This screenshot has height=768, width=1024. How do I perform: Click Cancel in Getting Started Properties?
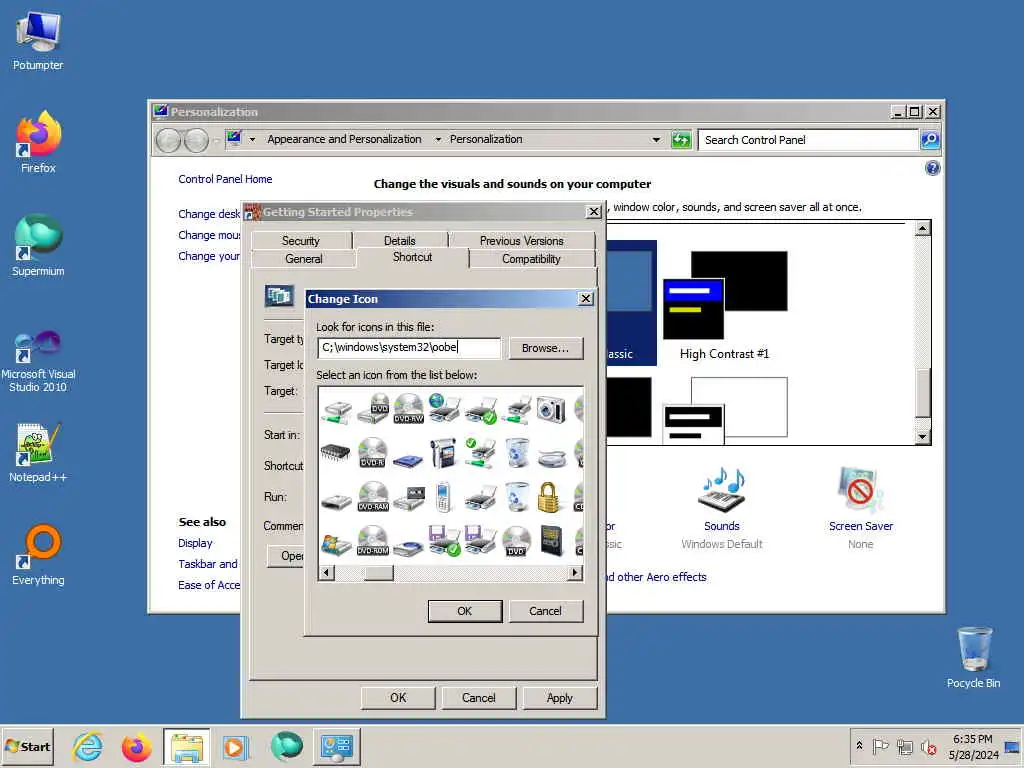[479, 698]
